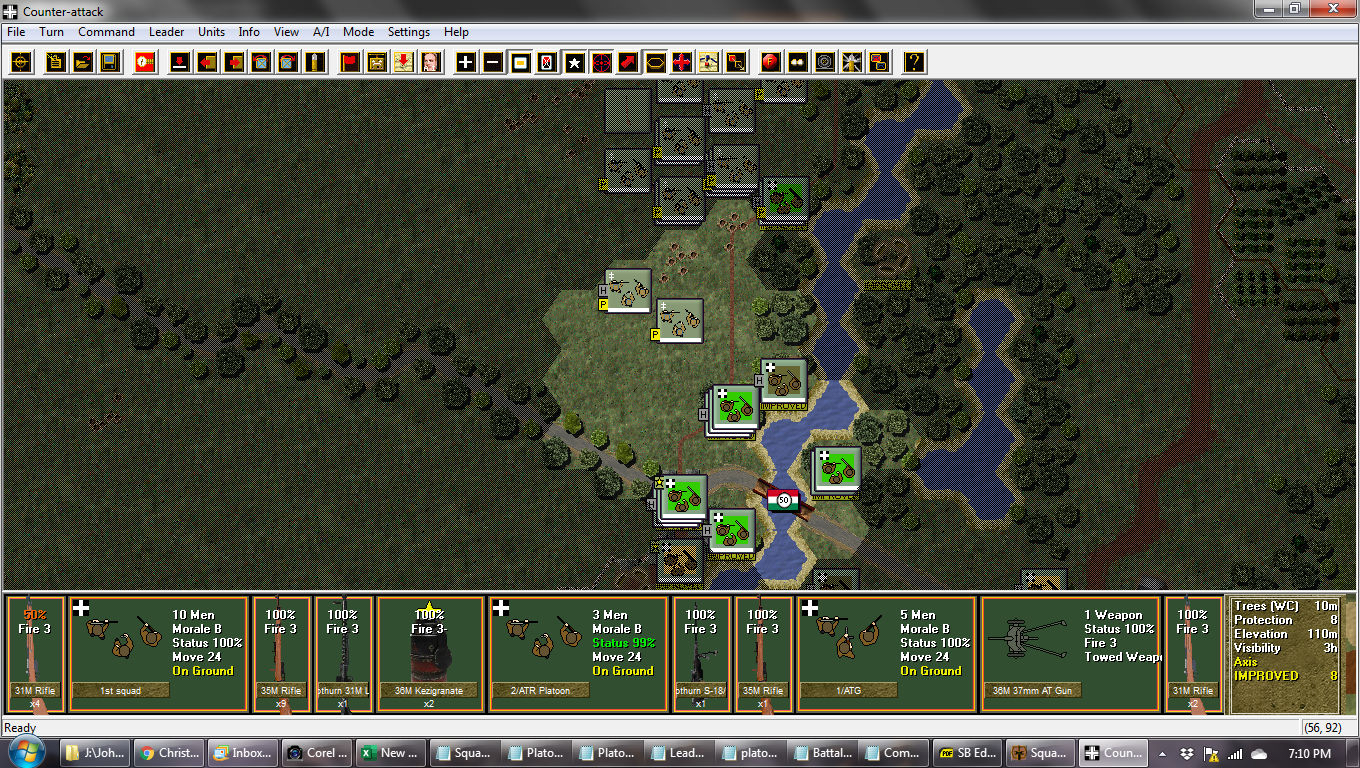Toggle the white star toolbar button
Image resolution: width=1360 pixels, height=768 pixels.
point(574,62)
